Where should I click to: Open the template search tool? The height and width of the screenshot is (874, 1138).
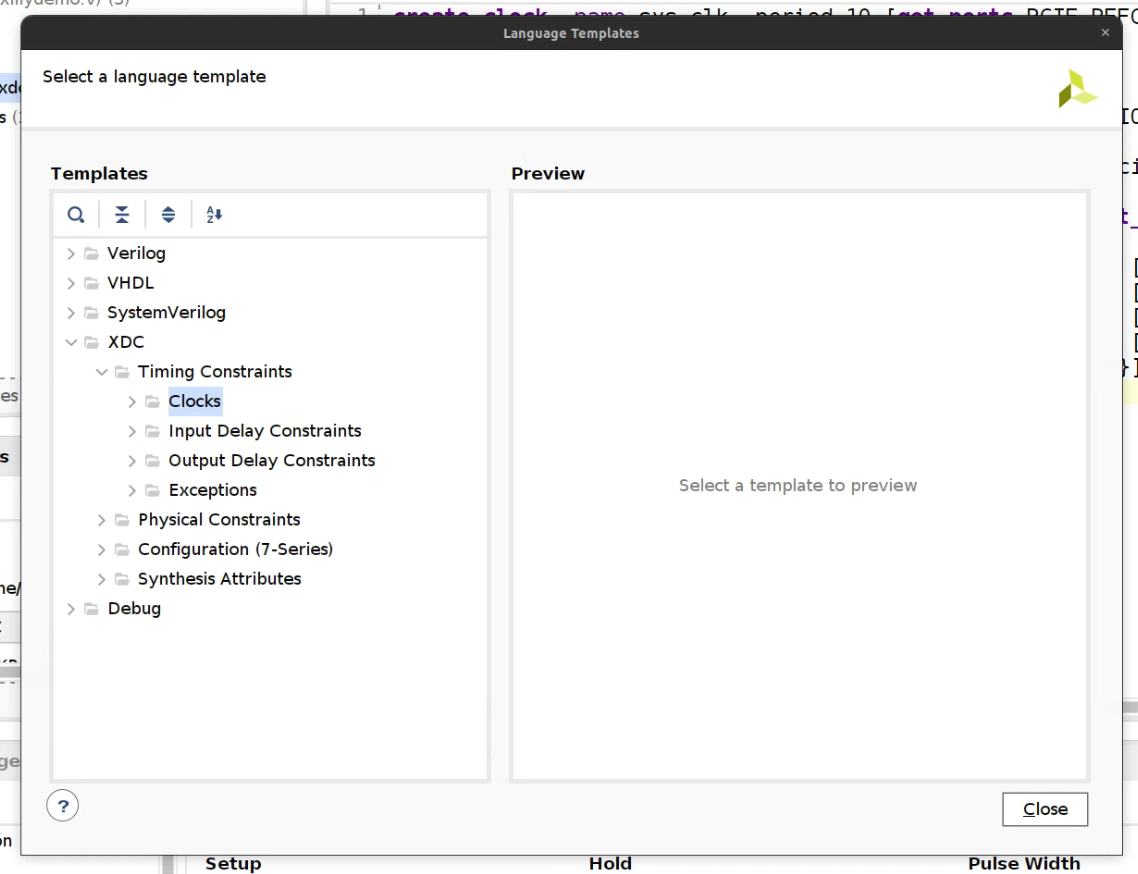(x=75, y=215)
